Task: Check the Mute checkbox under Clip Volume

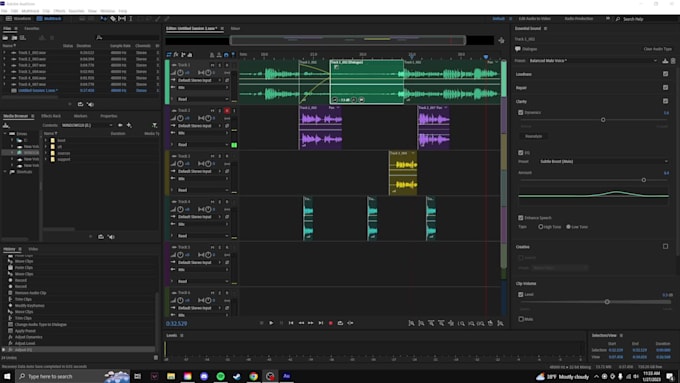Action: click(x=520, y=319)
